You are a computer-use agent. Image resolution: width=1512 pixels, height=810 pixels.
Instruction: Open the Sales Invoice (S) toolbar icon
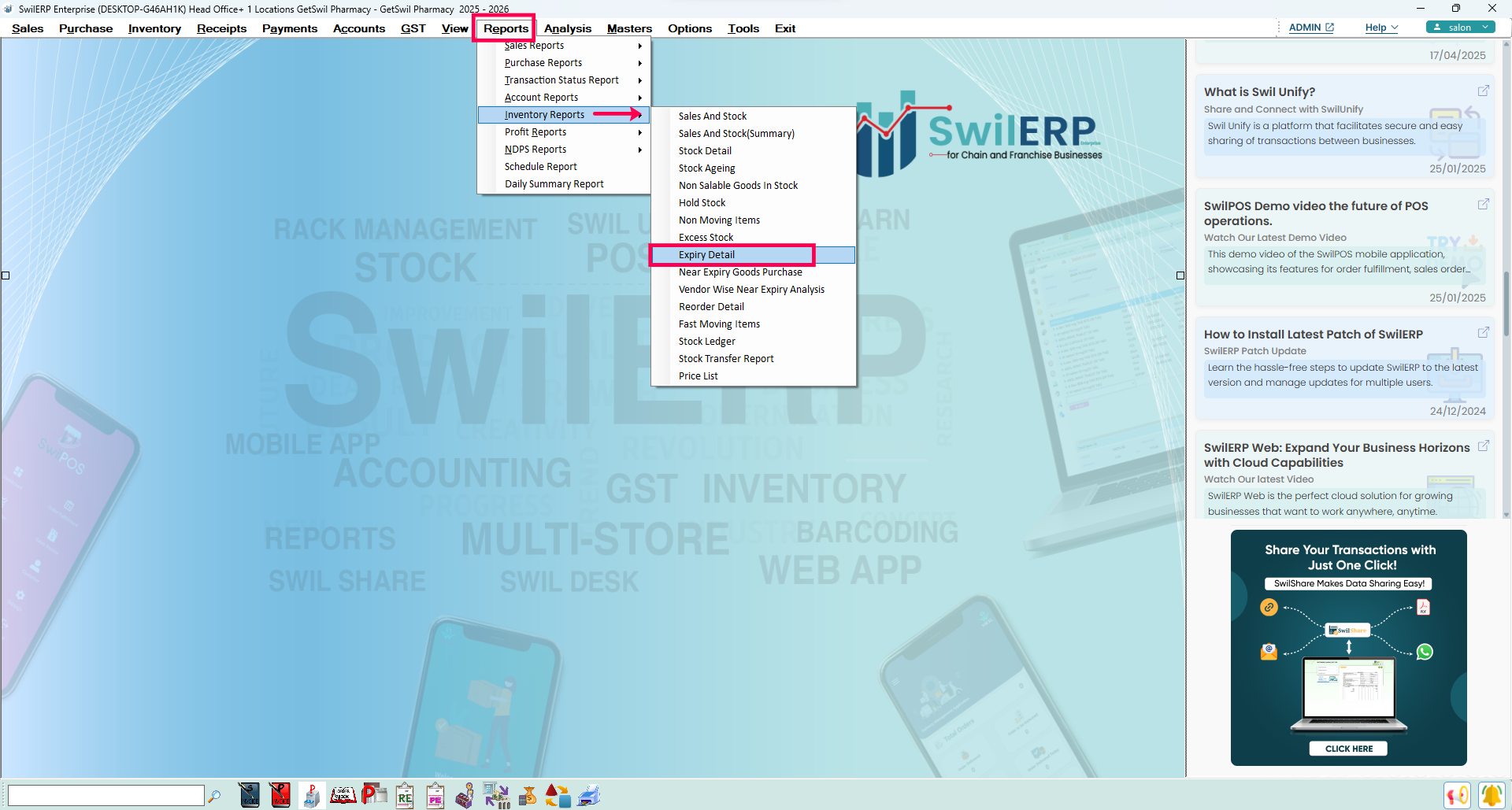tap(249, 795)
